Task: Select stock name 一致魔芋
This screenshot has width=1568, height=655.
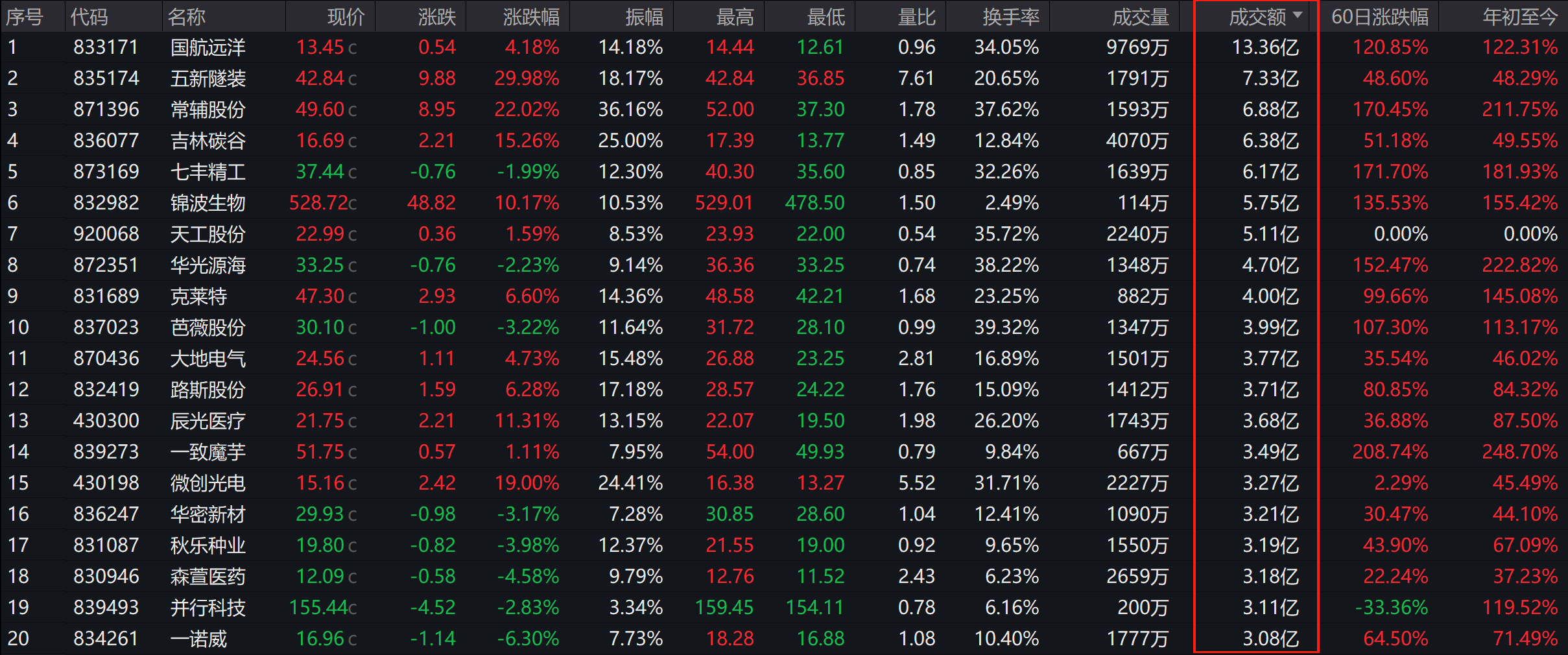Action: pyautogui.click(x=208, y=452)
